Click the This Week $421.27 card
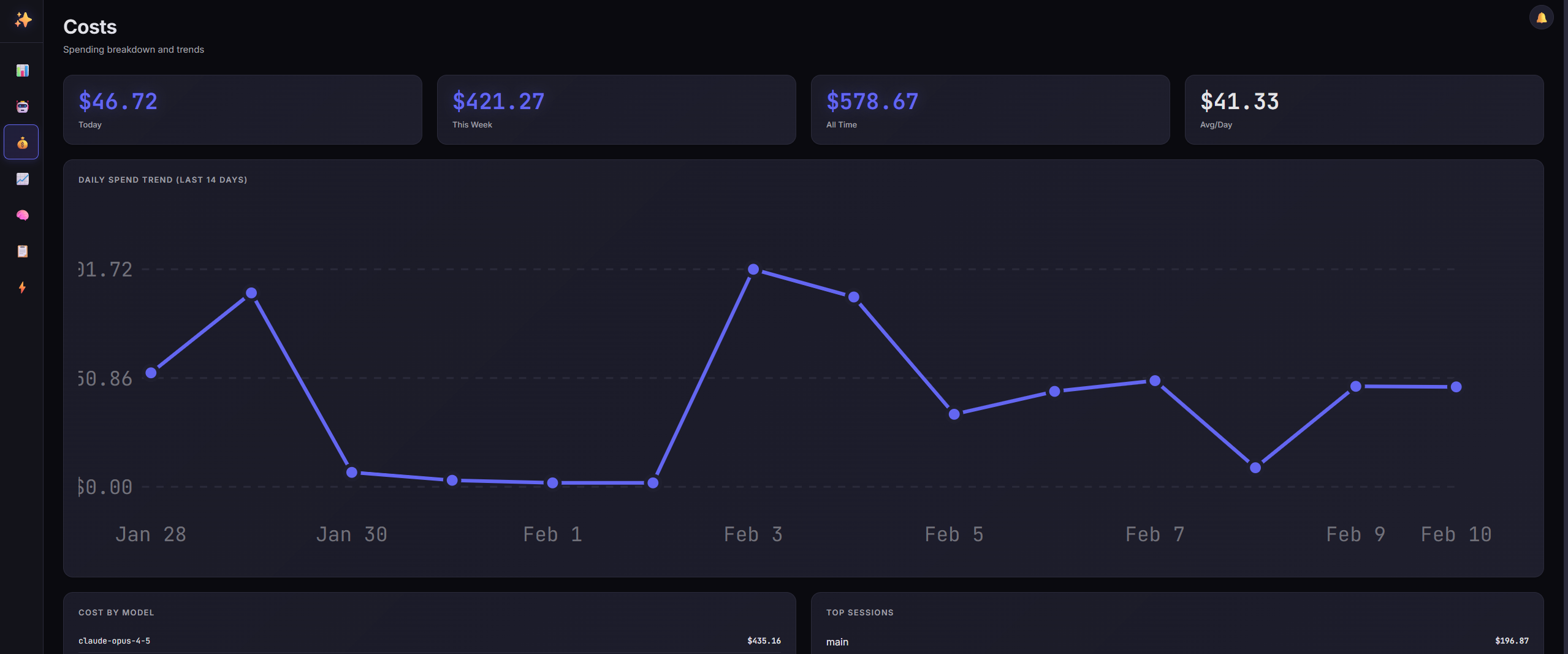The height and width of the screenshot is (654, 1568). [616, 110]
